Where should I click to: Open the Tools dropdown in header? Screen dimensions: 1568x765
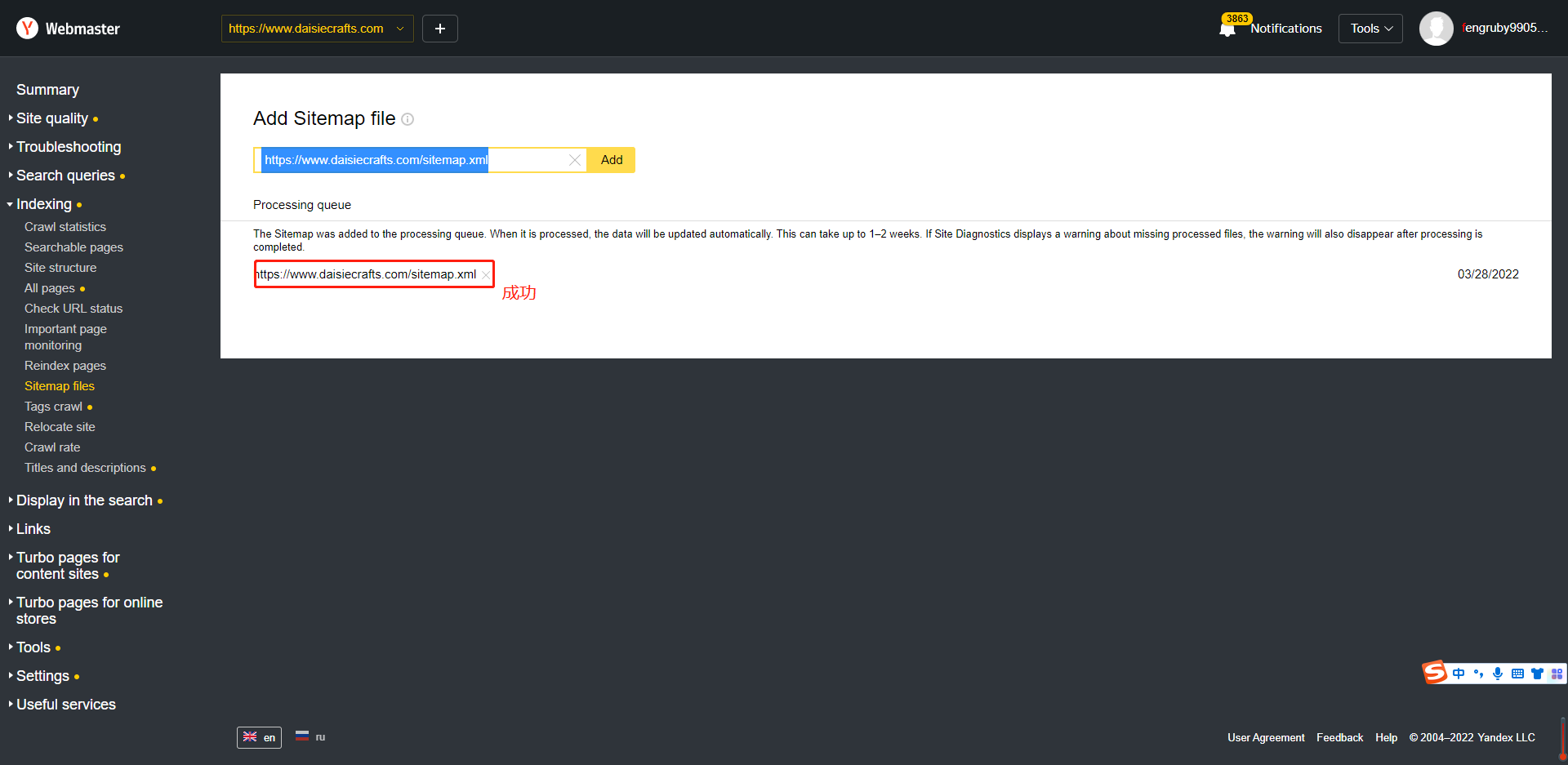pos(1370,29)
